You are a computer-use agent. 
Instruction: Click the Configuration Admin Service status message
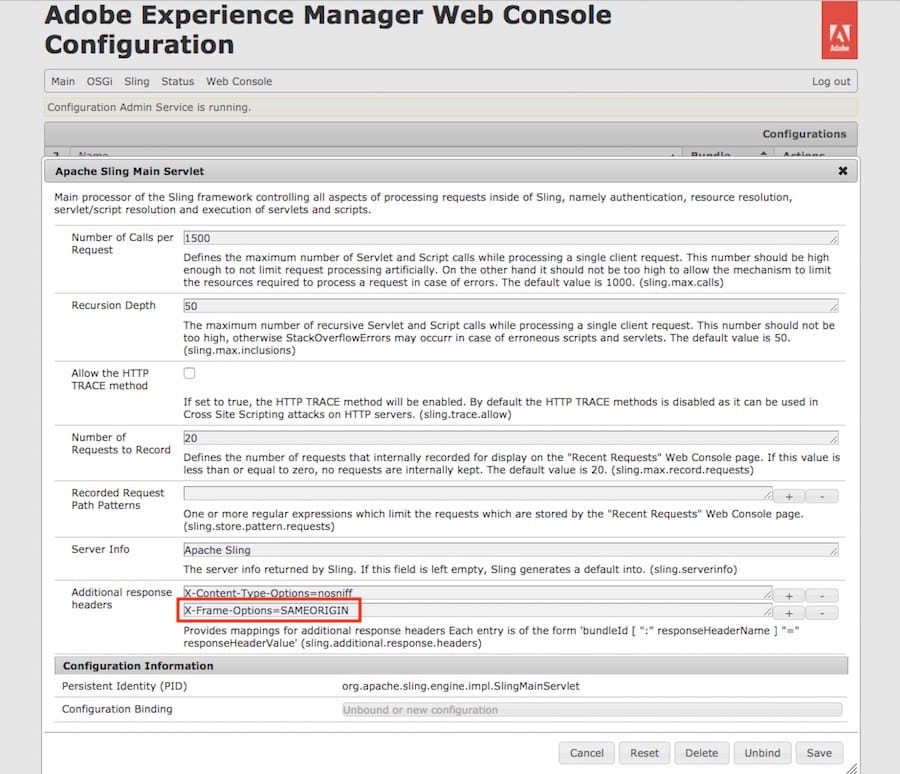tap(149, 107)
